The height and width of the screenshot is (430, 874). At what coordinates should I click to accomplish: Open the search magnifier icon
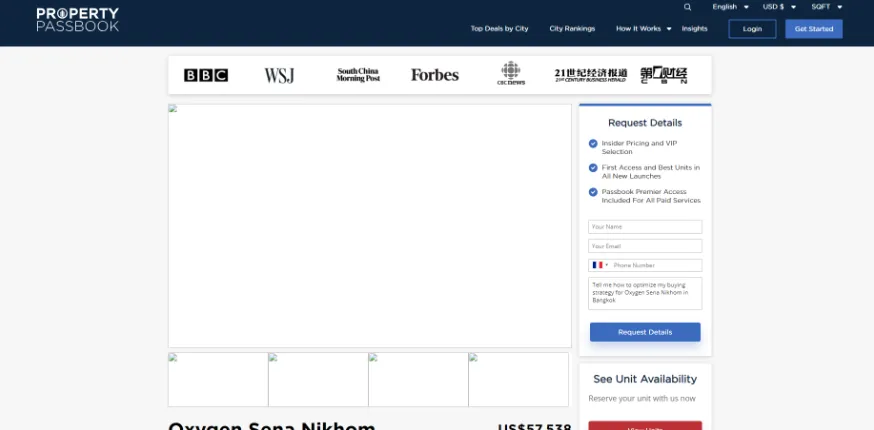pos(687,7)
